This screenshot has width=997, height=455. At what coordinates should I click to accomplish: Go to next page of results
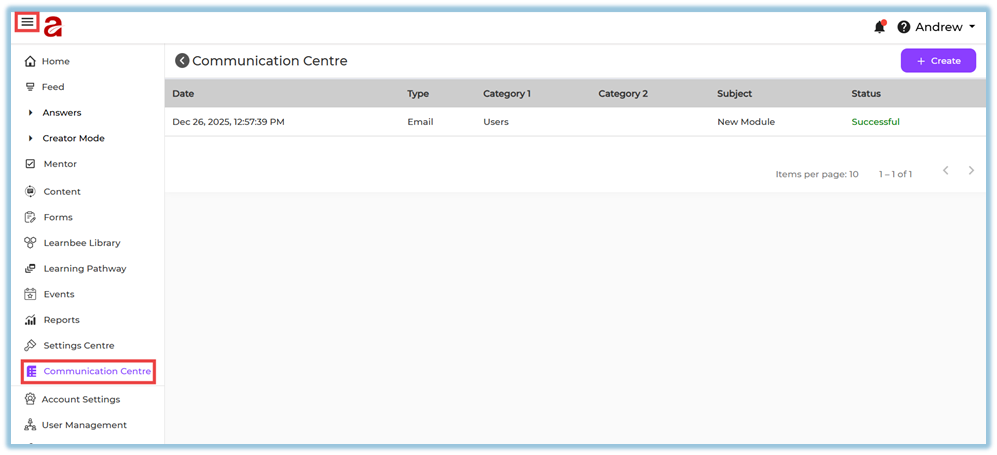[x=971, y=171]
